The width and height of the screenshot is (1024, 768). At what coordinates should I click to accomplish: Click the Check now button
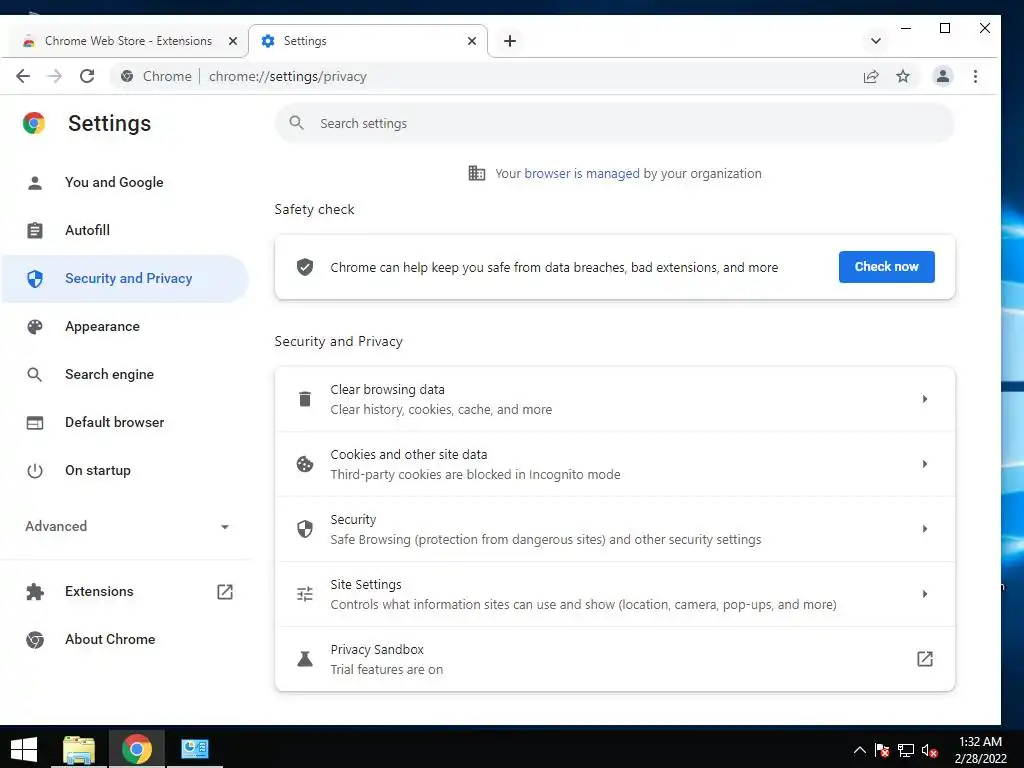[886, 267]
